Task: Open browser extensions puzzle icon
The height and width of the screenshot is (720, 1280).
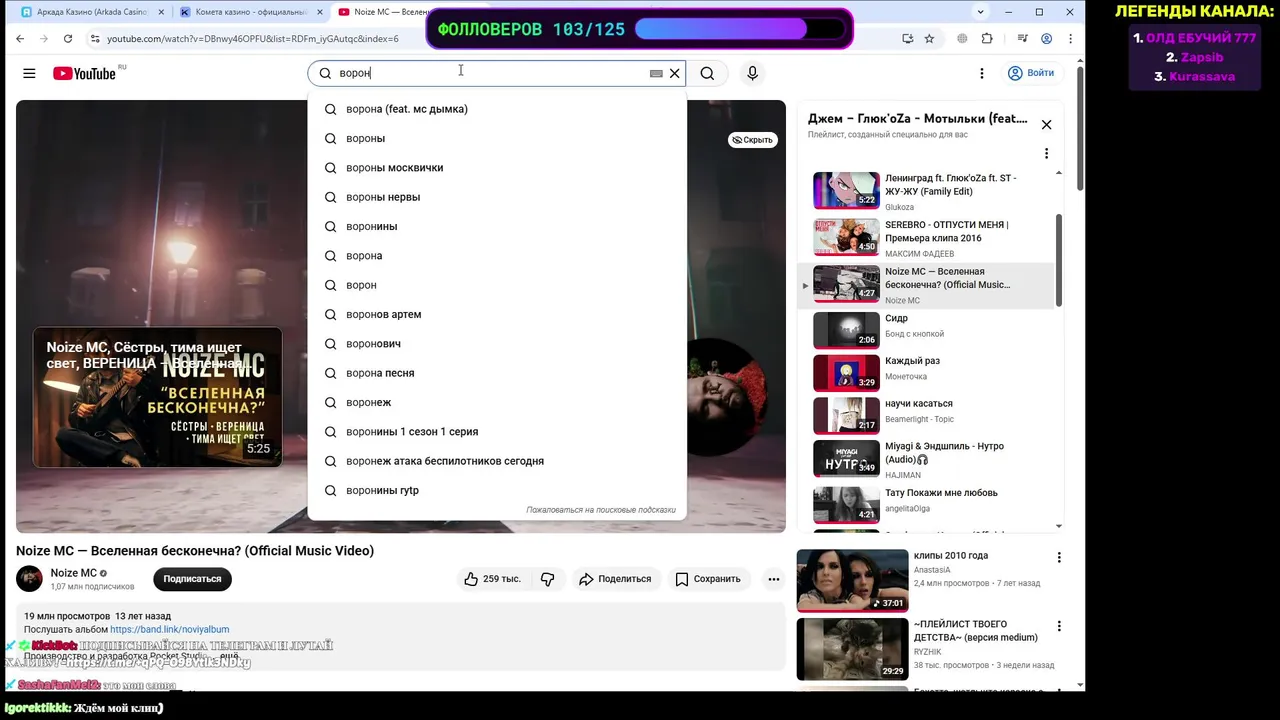Action: pyautogui.click(x=987, y=39)
